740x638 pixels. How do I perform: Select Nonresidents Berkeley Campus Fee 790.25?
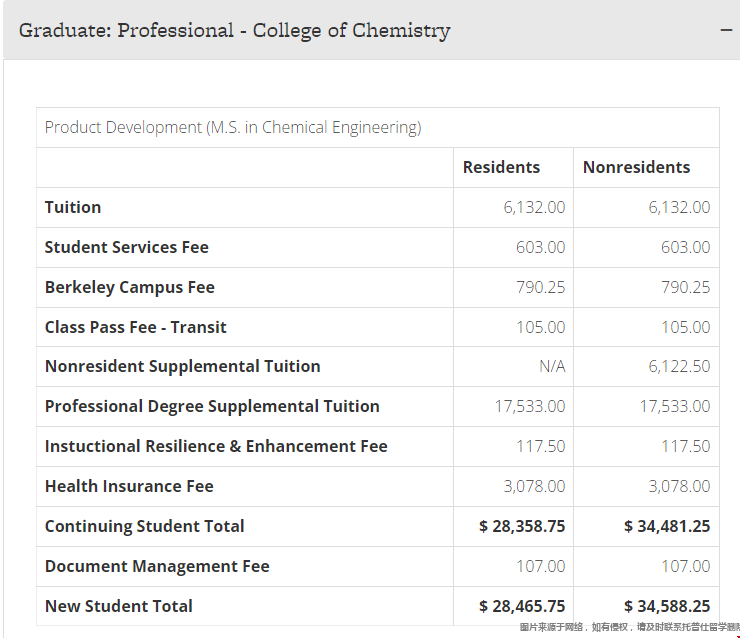coord(685,287)
